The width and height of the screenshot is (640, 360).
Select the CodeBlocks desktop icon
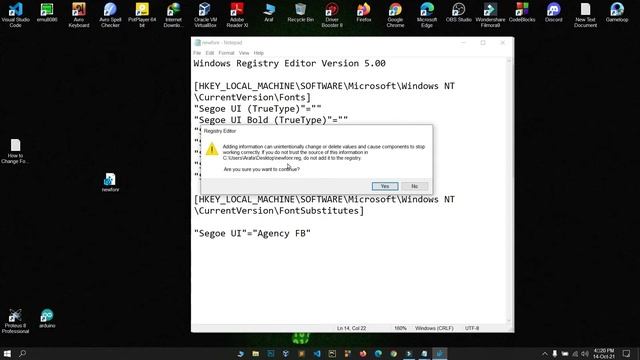522,12
